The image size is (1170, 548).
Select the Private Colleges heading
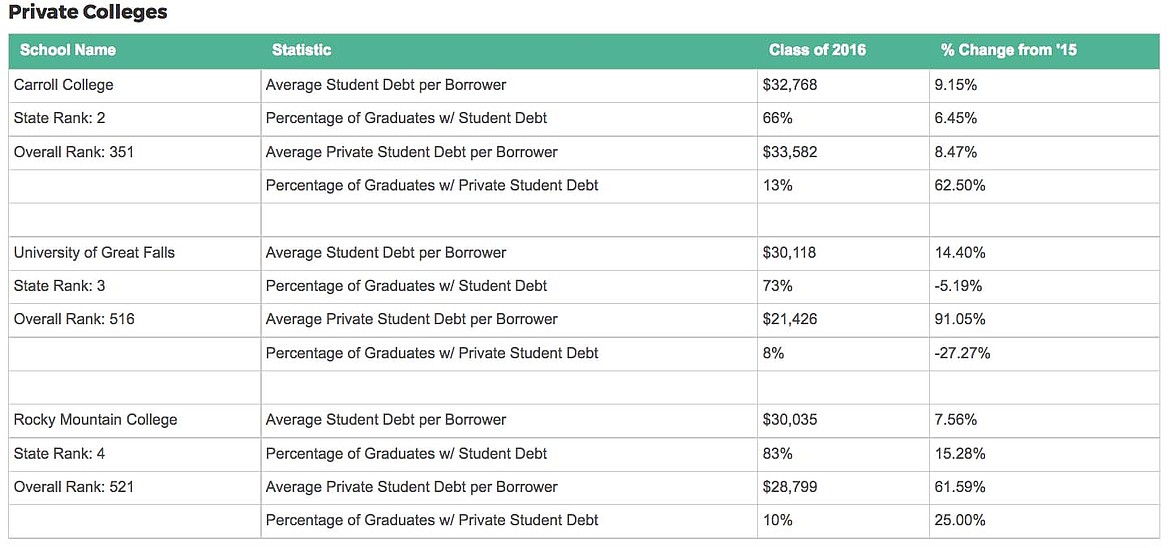point(88,13)
